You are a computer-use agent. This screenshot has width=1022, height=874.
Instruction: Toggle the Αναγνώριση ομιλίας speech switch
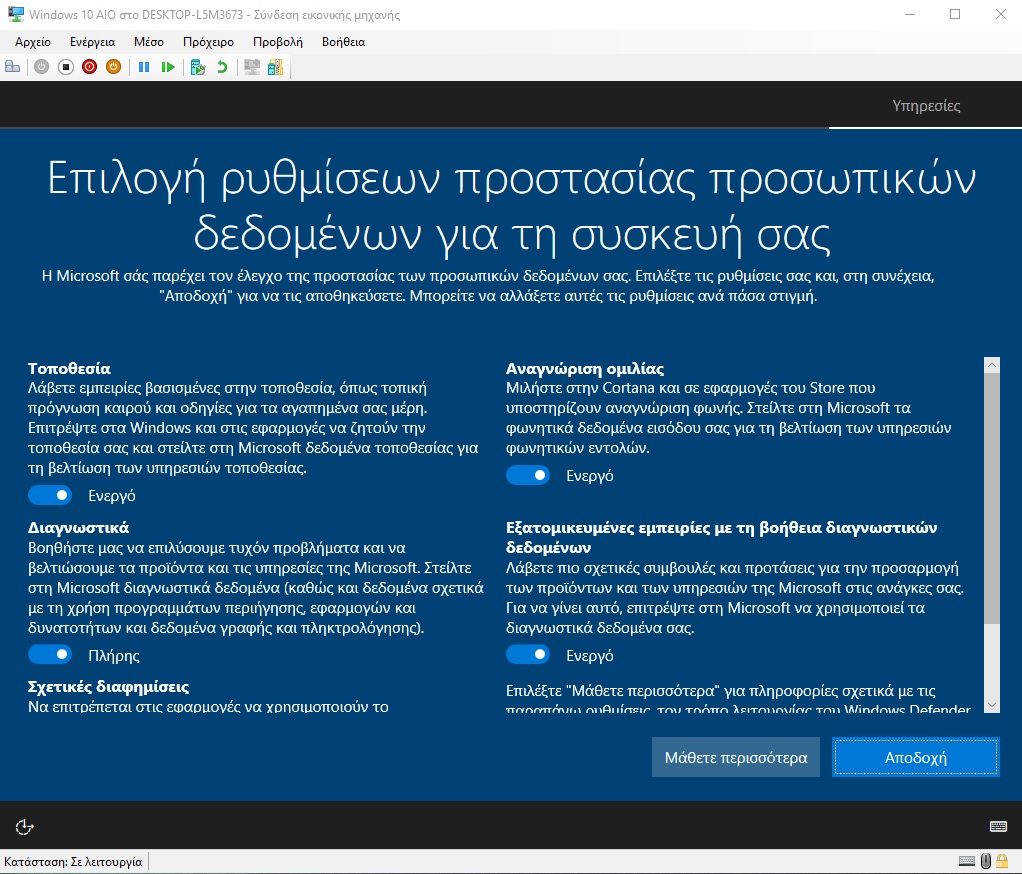tap(528, 475)
